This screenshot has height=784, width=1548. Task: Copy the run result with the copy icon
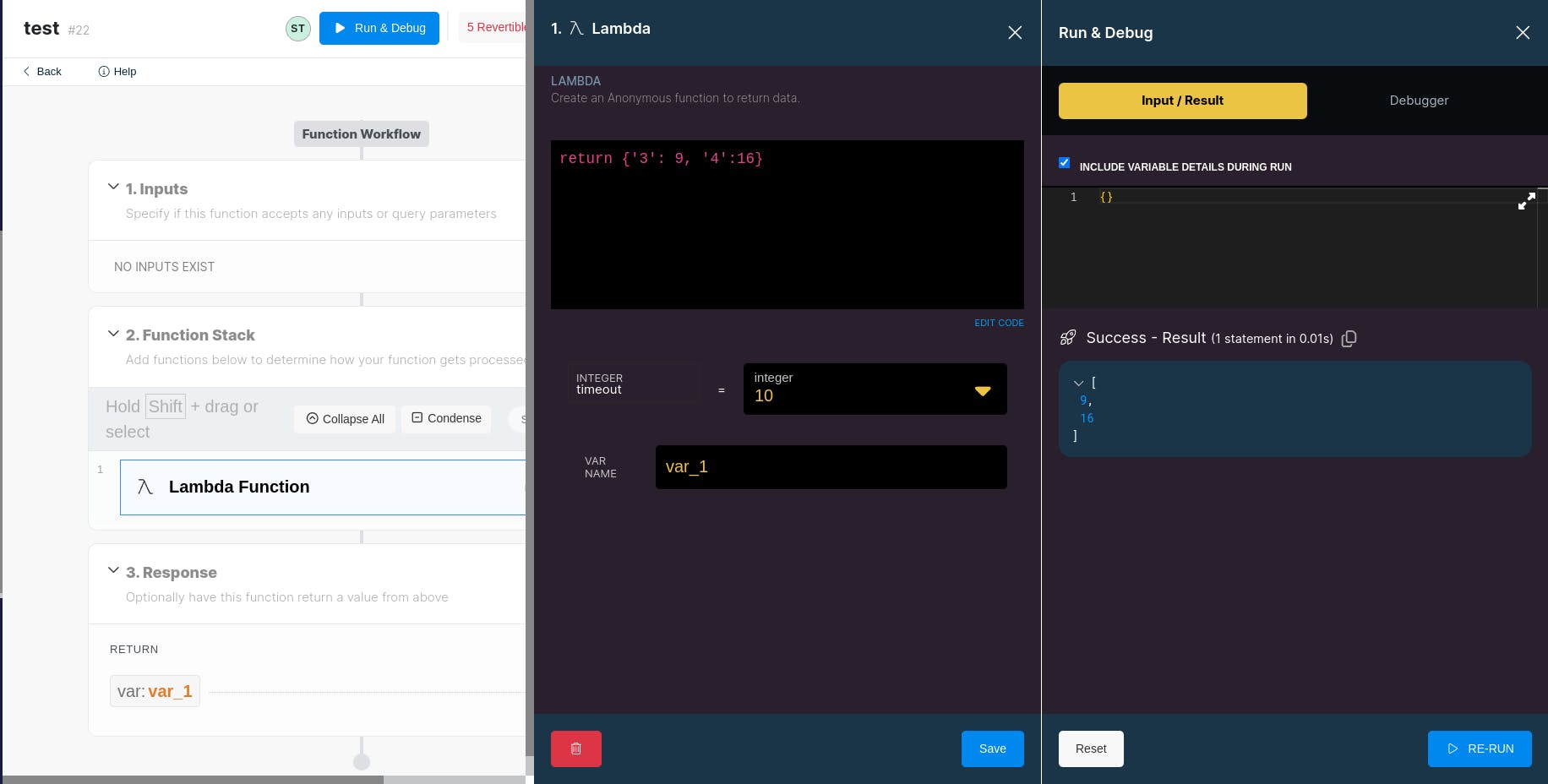pos(1349,338)
